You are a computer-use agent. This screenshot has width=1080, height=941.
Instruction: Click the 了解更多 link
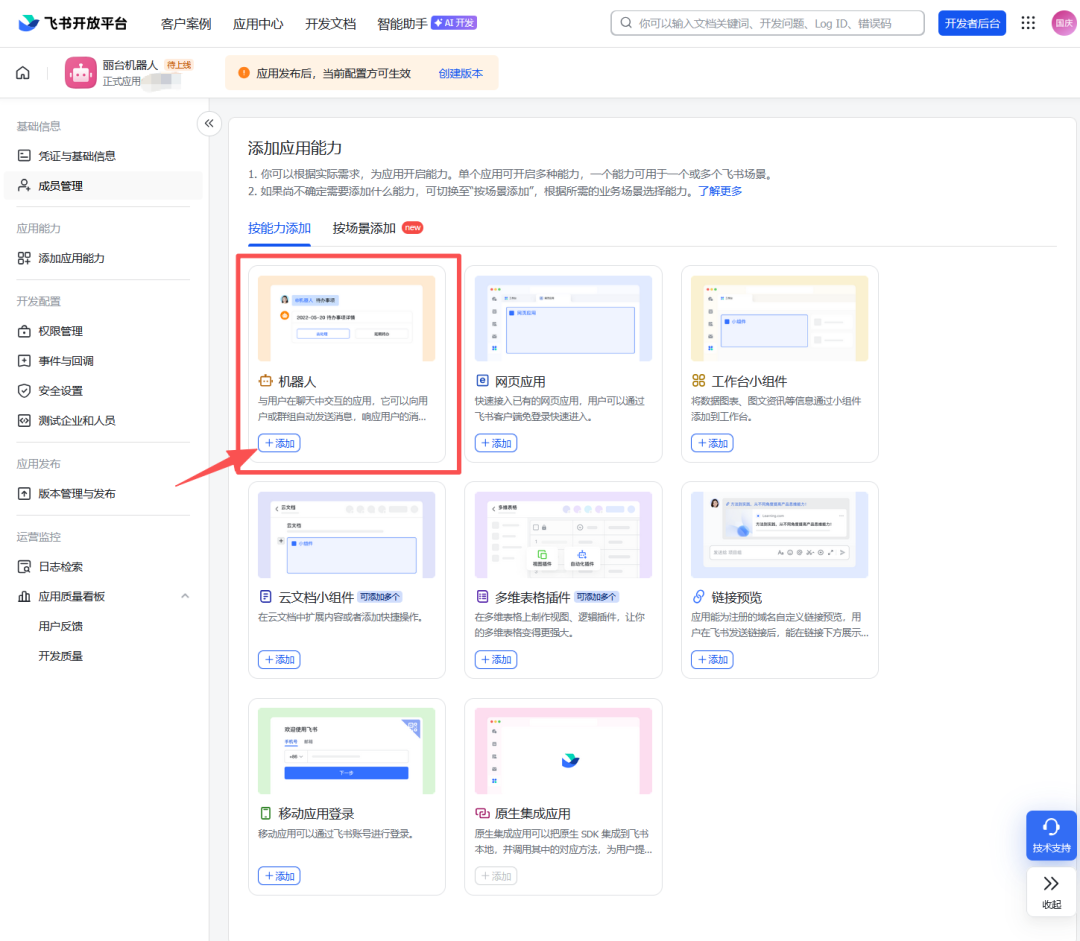coord(720,191)
